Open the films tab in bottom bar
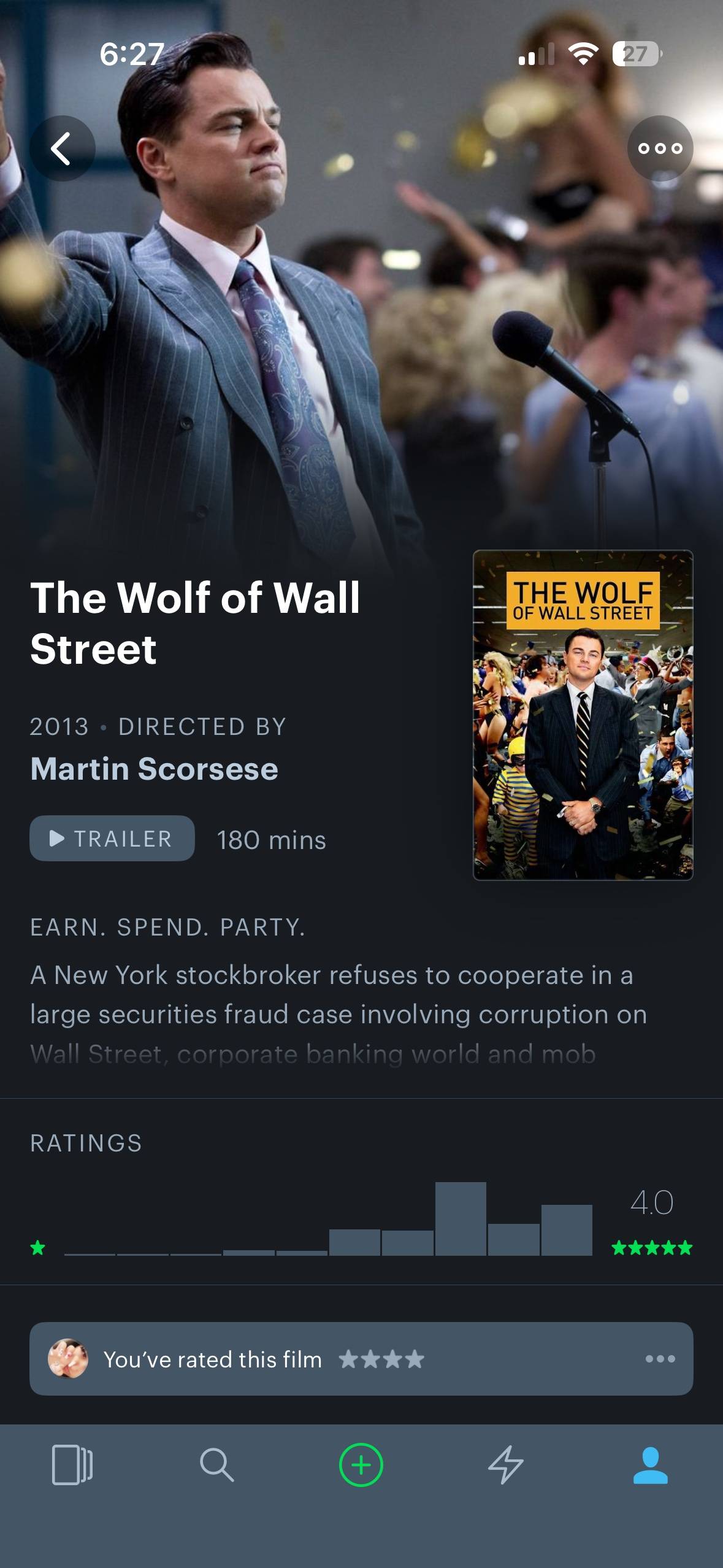Viewport: 723px width, 1568px height. (72, 1465)
